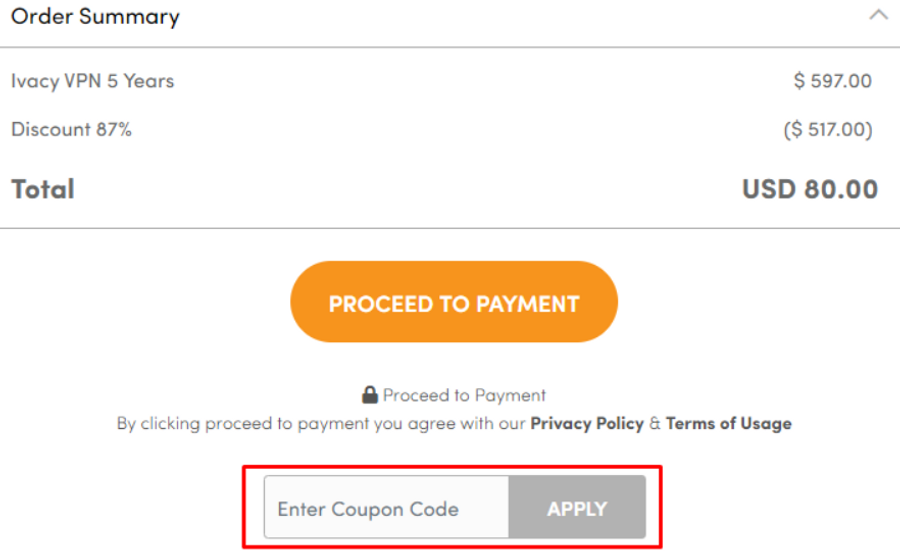
Task: Focus the Enter Coupon Code field
Action: tap(386, 508)
